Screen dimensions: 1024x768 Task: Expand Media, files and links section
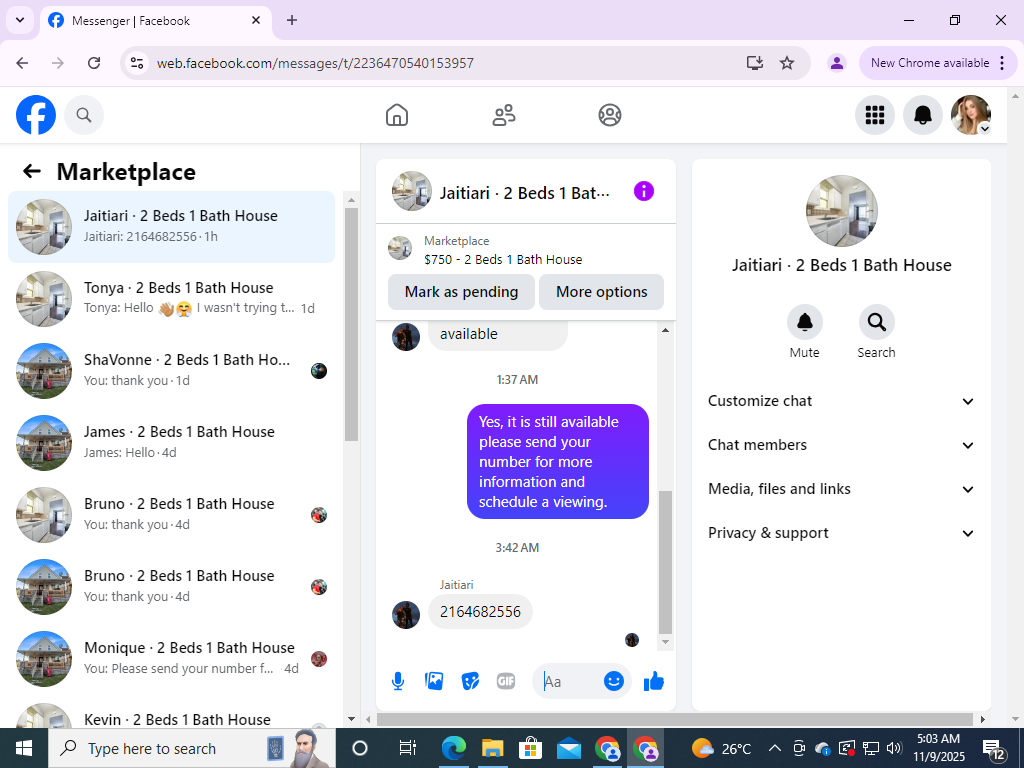(841, 489)
